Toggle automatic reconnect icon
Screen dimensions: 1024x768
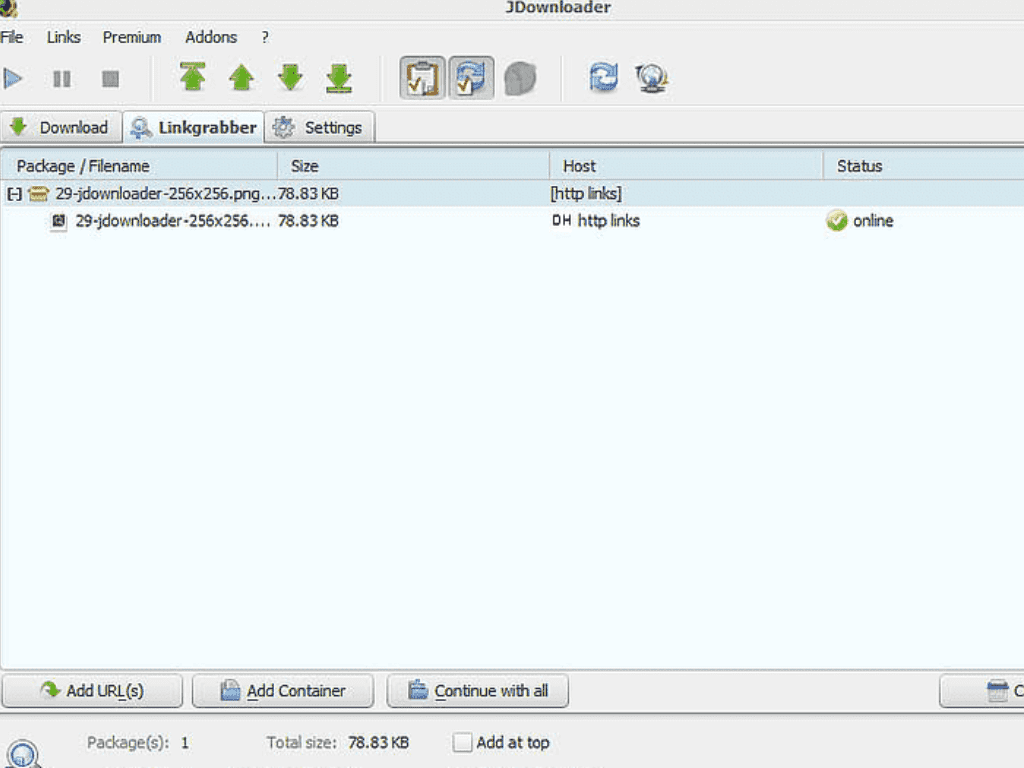click(x=471, y=78)
